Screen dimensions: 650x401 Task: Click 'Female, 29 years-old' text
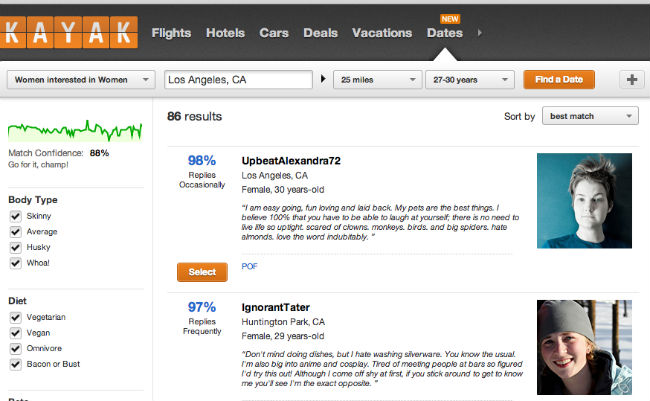pyautogui.click(x=283, y=336)
